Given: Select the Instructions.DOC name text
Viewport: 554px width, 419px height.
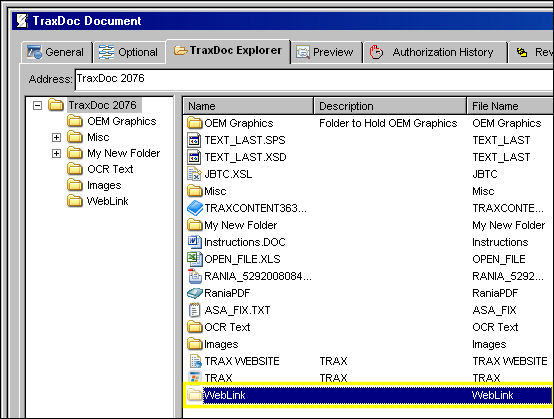Looking at the screenshot, I should tap(245, 242).
